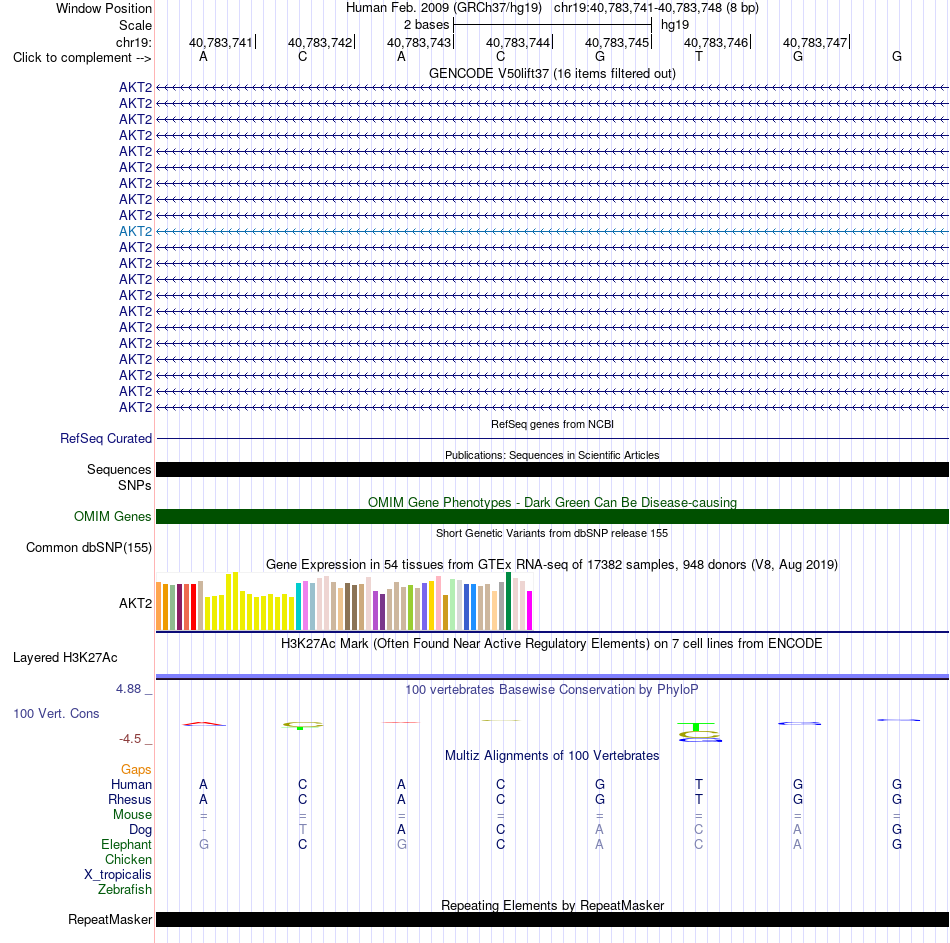The image size is (950, 943).
Task: Click the Human species label
Action: [x=131, y=784]
